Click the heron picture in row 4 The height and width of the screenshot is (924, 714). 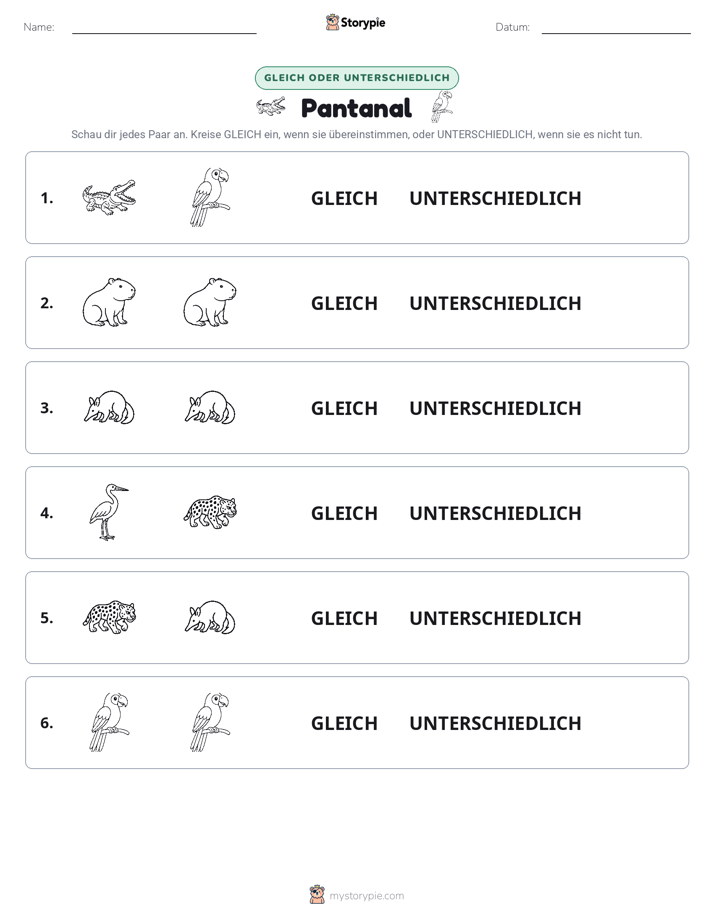(108, 512)
